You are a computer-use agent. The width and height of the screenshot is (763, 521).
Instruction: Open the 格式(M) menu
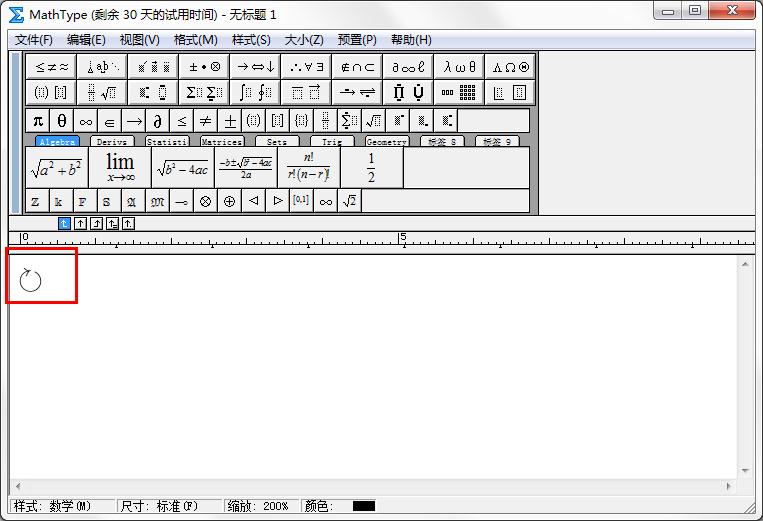point(195,40)
